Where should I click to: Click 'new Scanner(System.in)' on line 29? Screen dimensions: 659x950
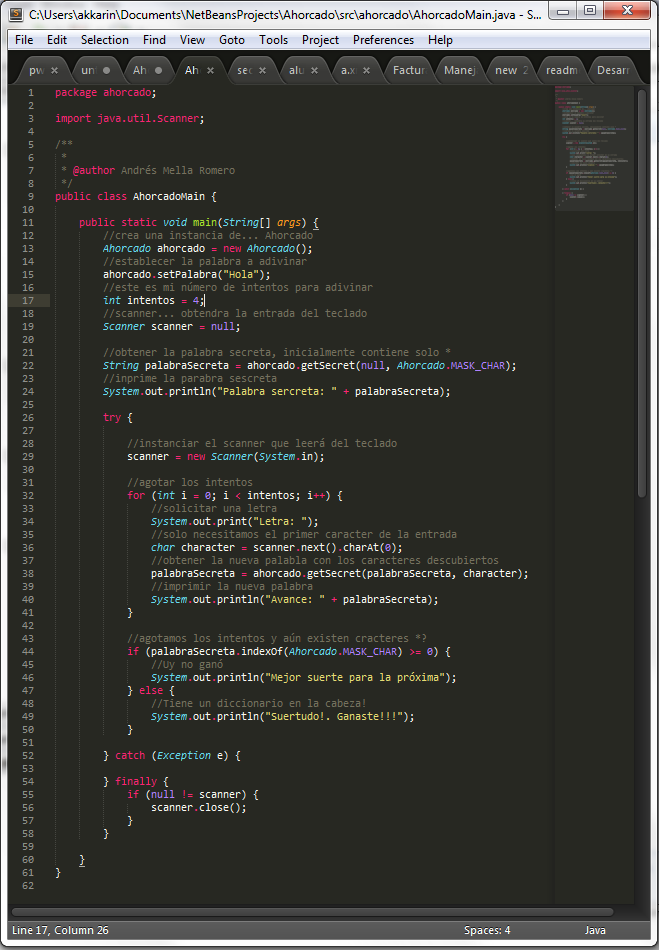pos(253,457)
